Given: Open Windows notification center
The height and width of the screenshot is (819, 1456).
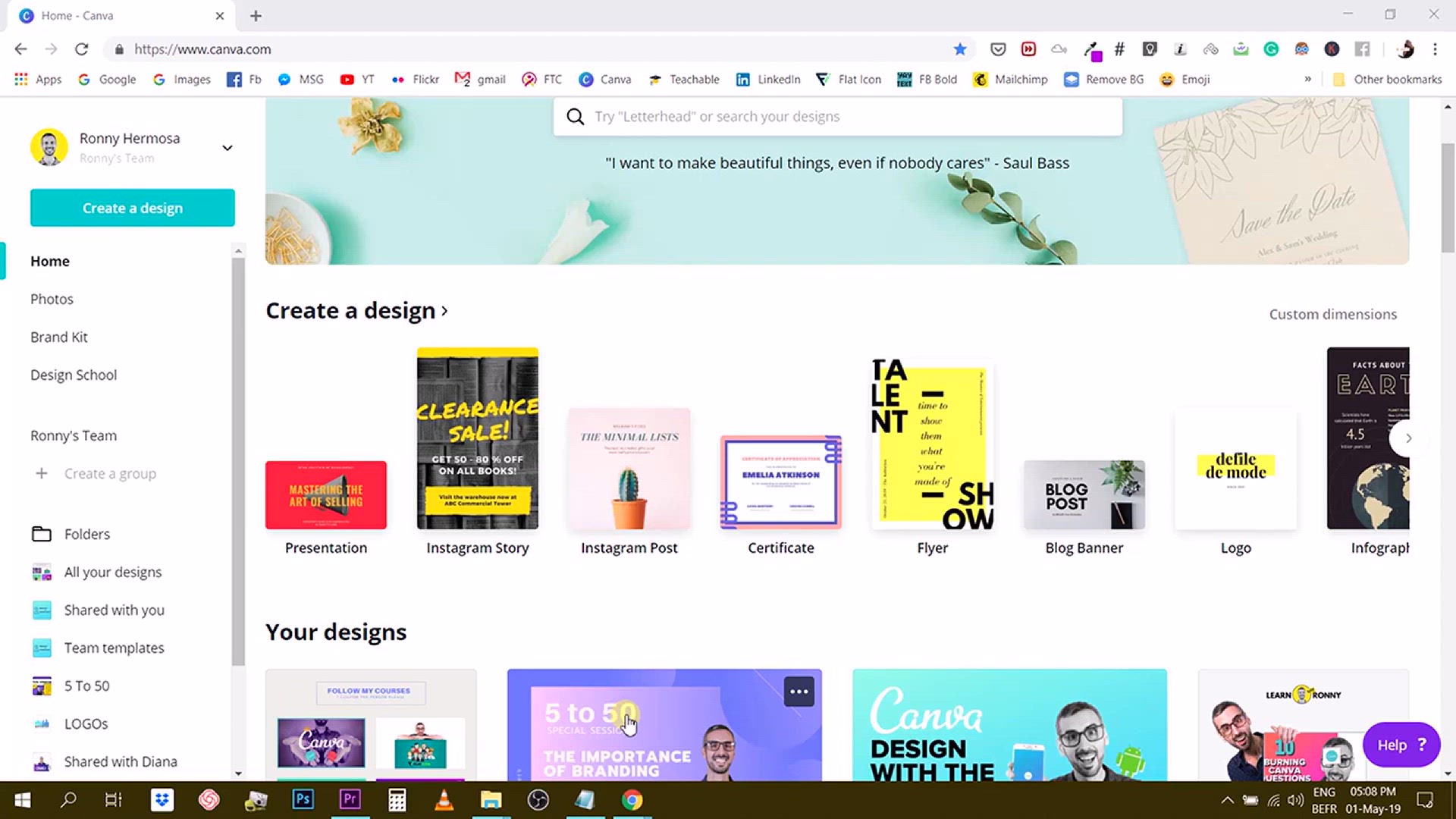Looking at the screenshot, I should point(1425,800).
